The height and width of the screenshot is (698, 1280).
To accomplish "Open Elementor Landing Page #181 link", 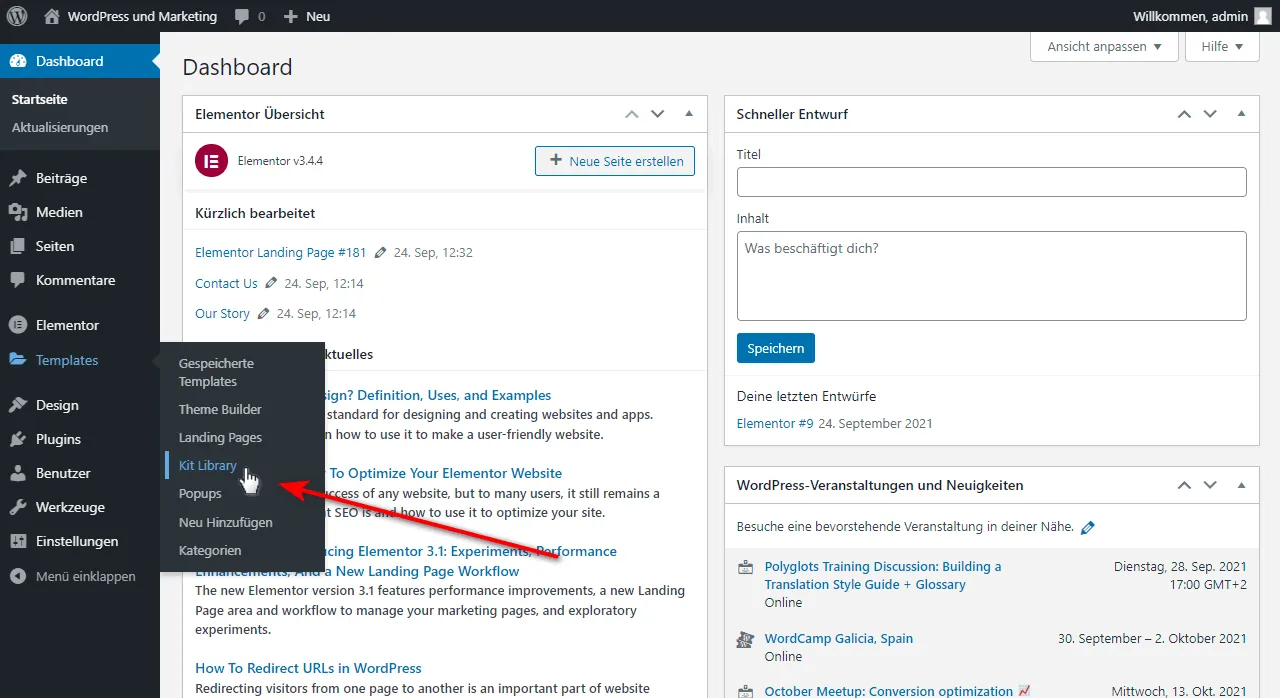I will 281,253.
